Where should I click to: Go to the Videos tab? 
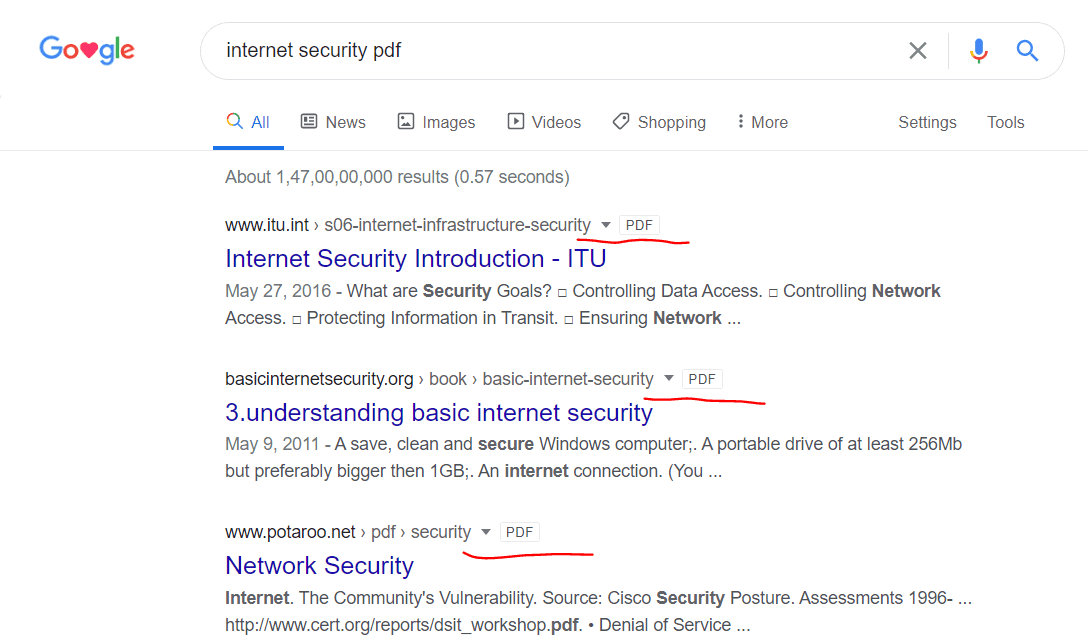pyautogui.click(x=544, y=122)
